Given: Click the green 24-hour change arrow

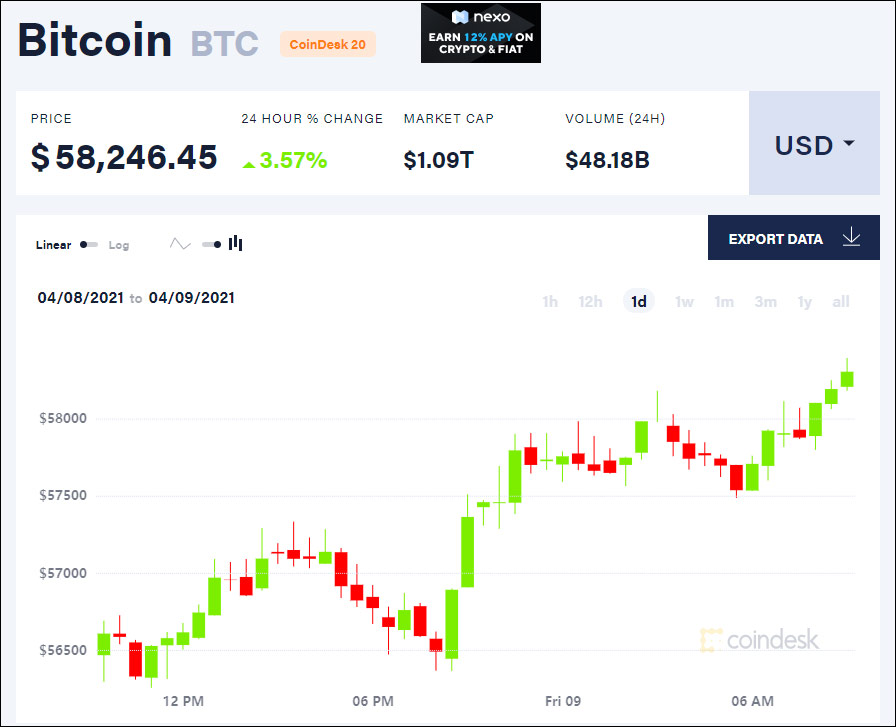Looking at the screenshot, I should pyautogui.click(x=248, y=162).
